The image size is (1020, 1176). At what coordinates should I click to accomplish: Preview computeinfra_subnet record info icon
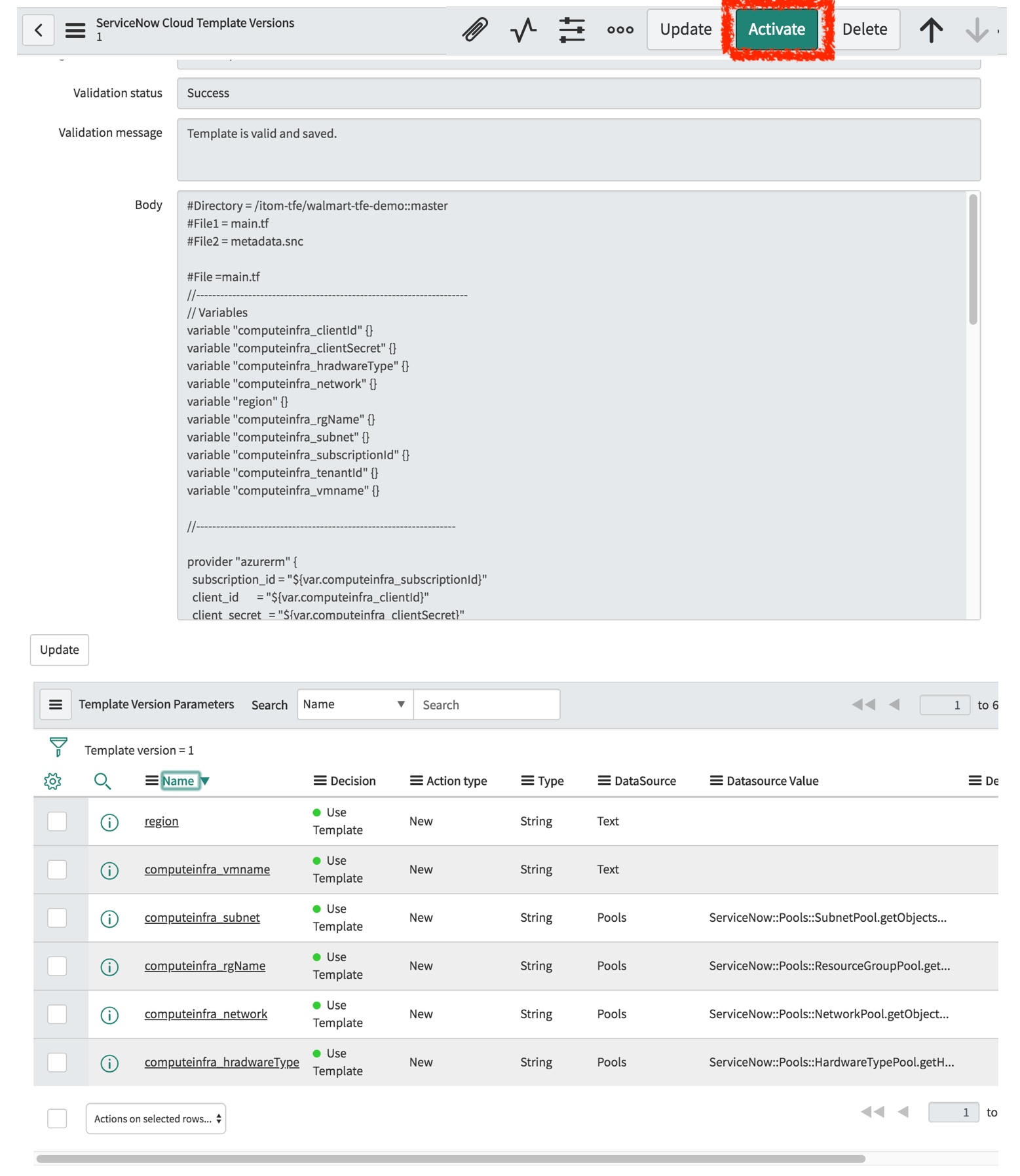pos(109,919)
